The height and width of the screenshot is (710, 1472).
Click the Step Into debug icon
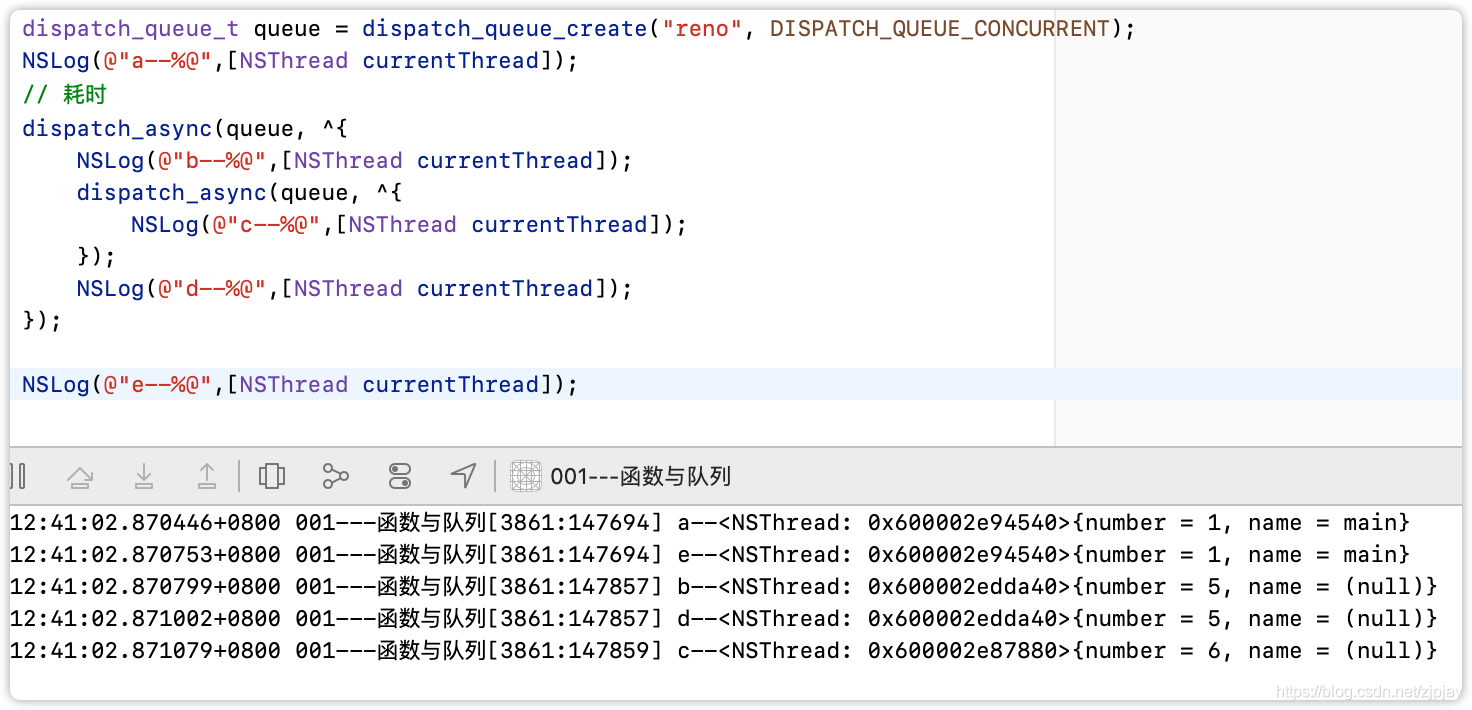point(144,476)
